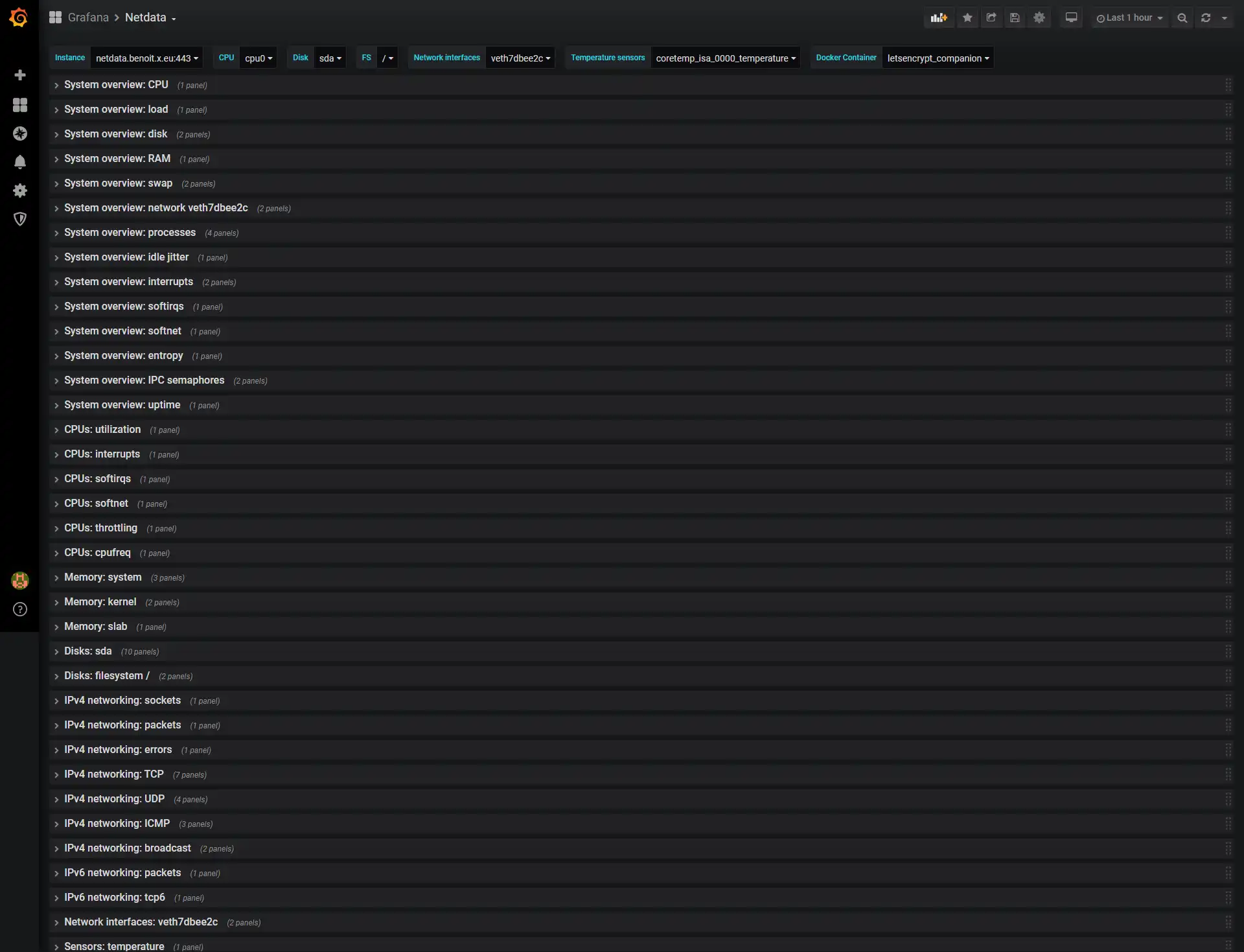This screenshot has height=952, width=1244.
Task: Expand the System overview: CPU row
Action: click(x=116, y=84)
